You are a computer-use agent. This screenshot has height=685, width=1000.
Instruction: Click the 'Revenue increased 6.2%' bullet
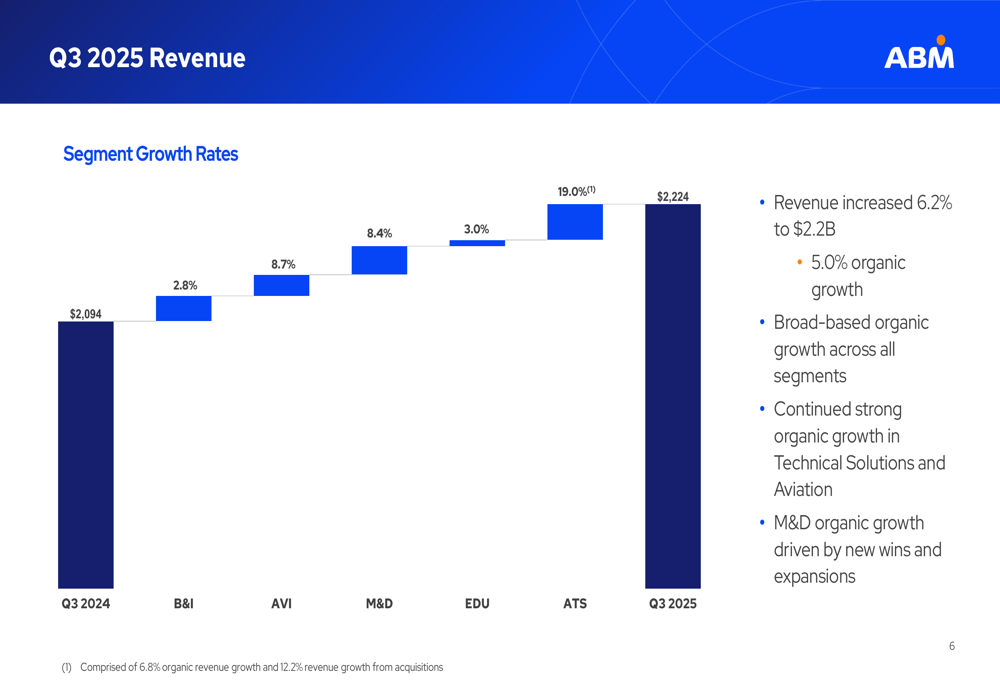pos(861,216)
